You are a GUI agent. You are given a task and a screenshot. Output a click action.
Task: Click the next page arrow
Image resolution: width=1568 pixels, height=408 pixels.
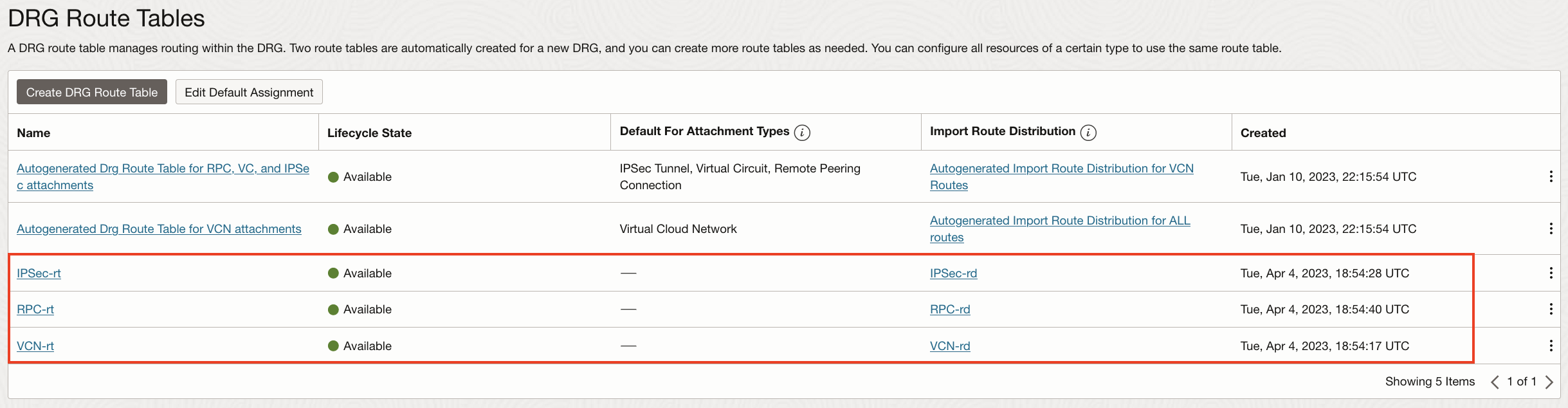click(x=1550, y=381)
